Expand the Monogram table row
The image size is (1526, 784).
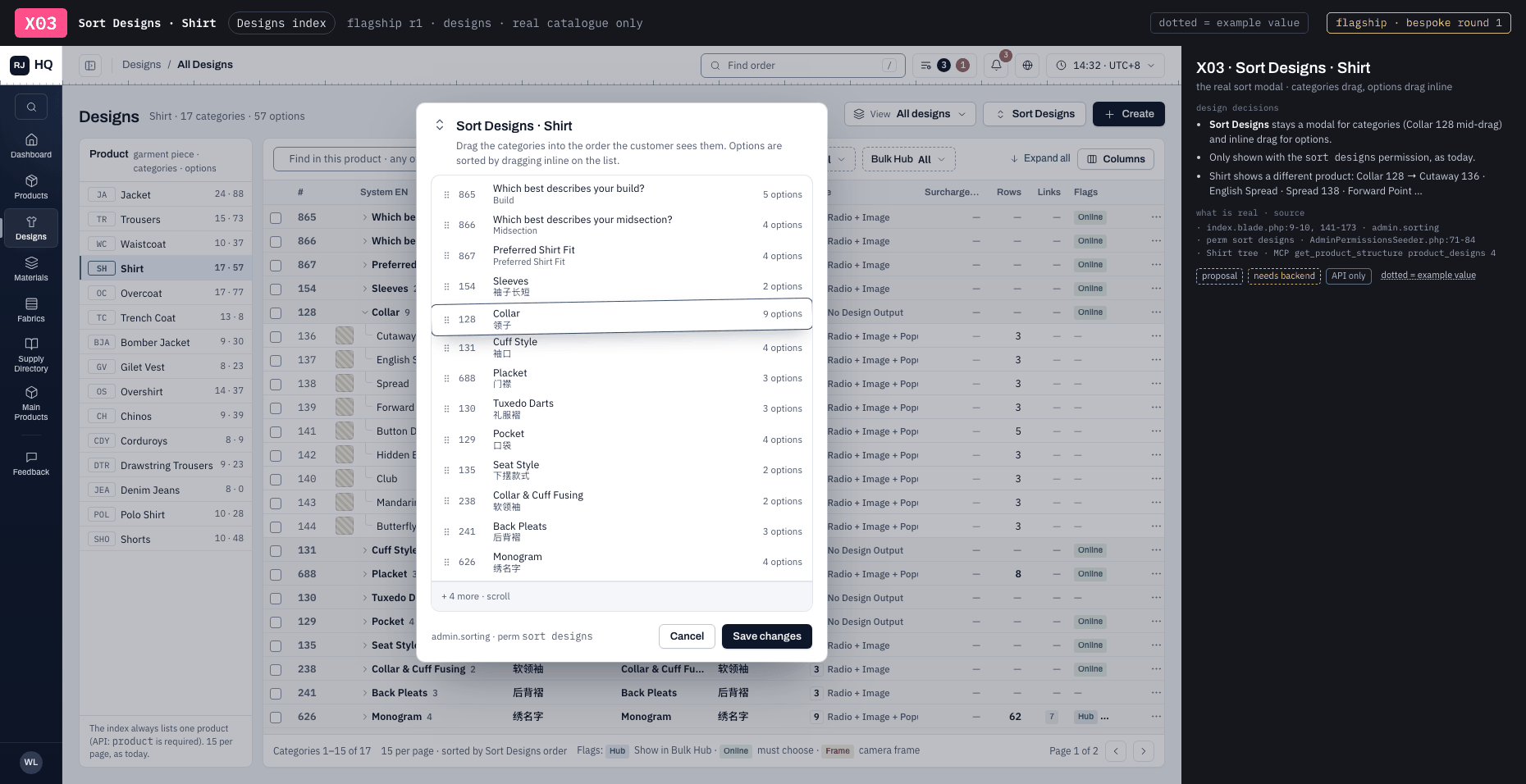[x=365, y=717]
